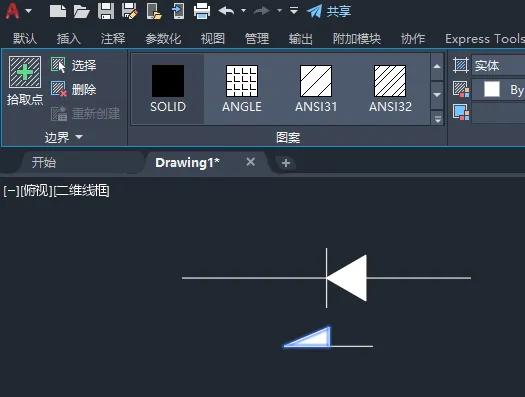
Task: Open the 二维线框 visual style menu
Action: click(x=81, y=191)
